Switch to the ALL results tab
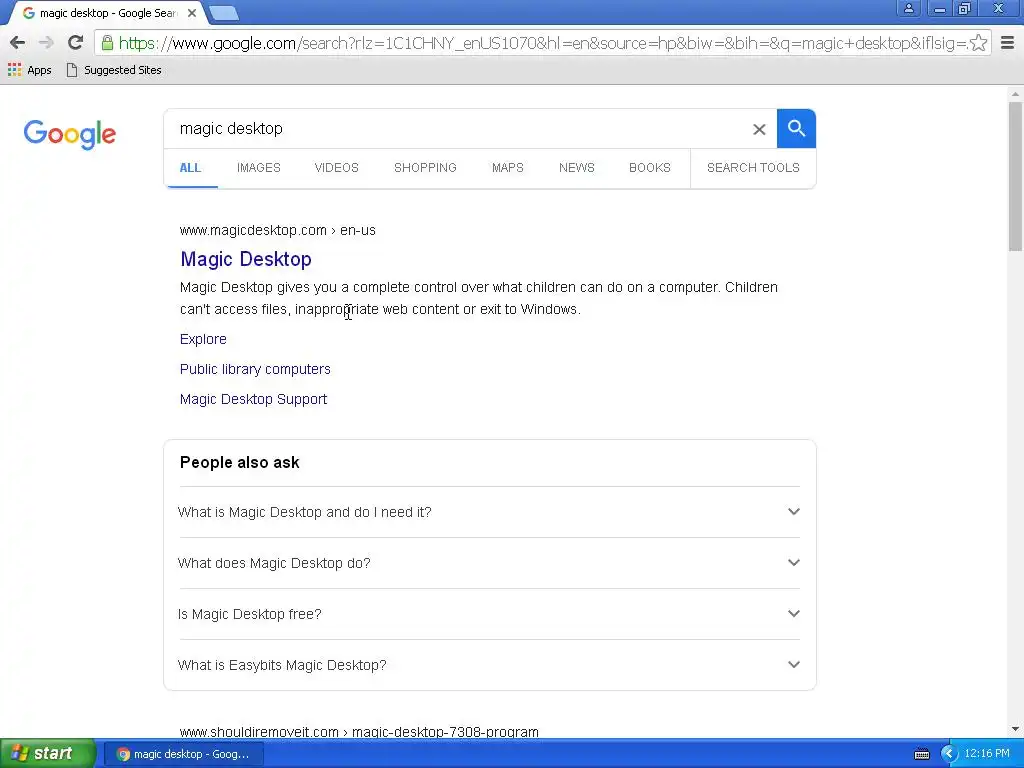This screenshot has width=1024, height=768. [x=190, y=168]
